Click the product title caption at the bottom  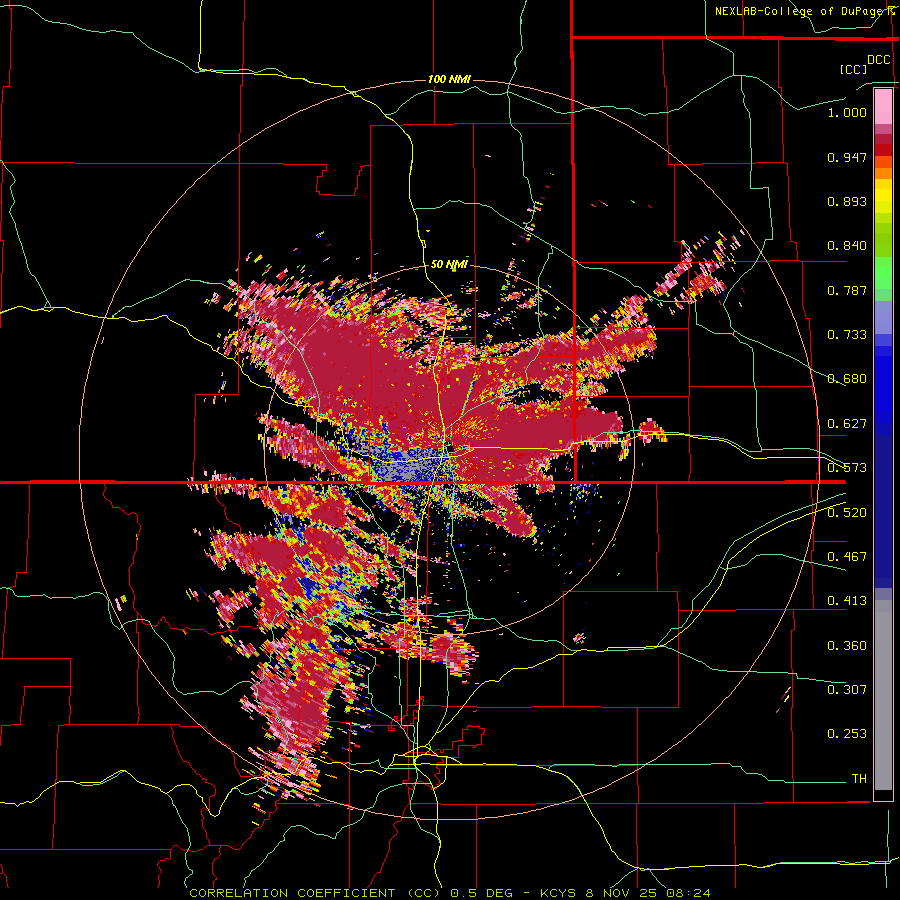pyautogui.click(x=450, y=893)
